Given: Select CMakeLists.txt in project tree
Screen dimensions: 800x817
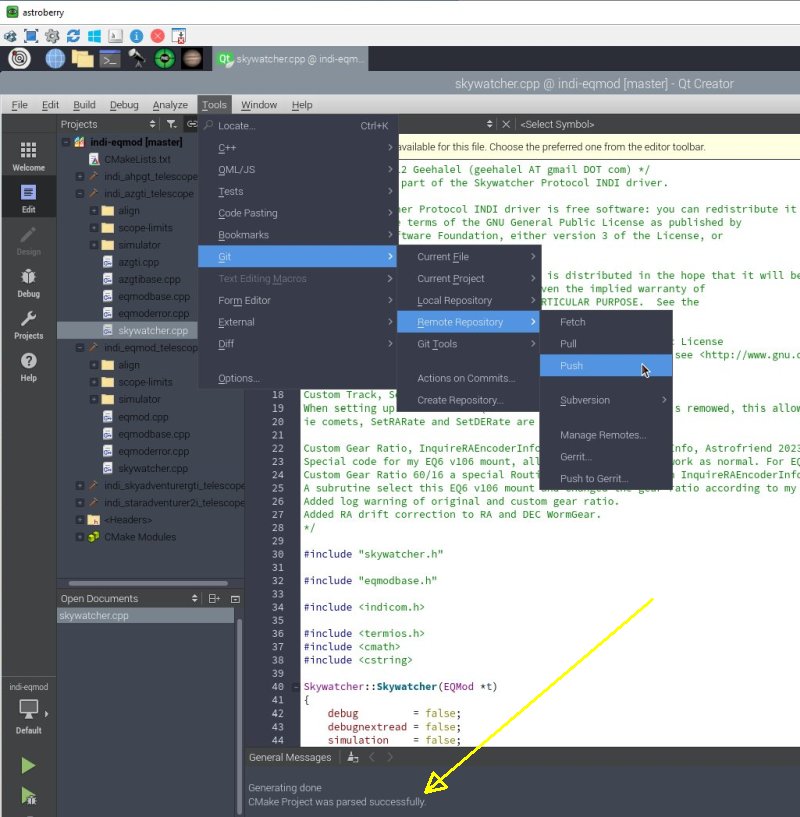Looking at the screenshot, I should 137,159.
